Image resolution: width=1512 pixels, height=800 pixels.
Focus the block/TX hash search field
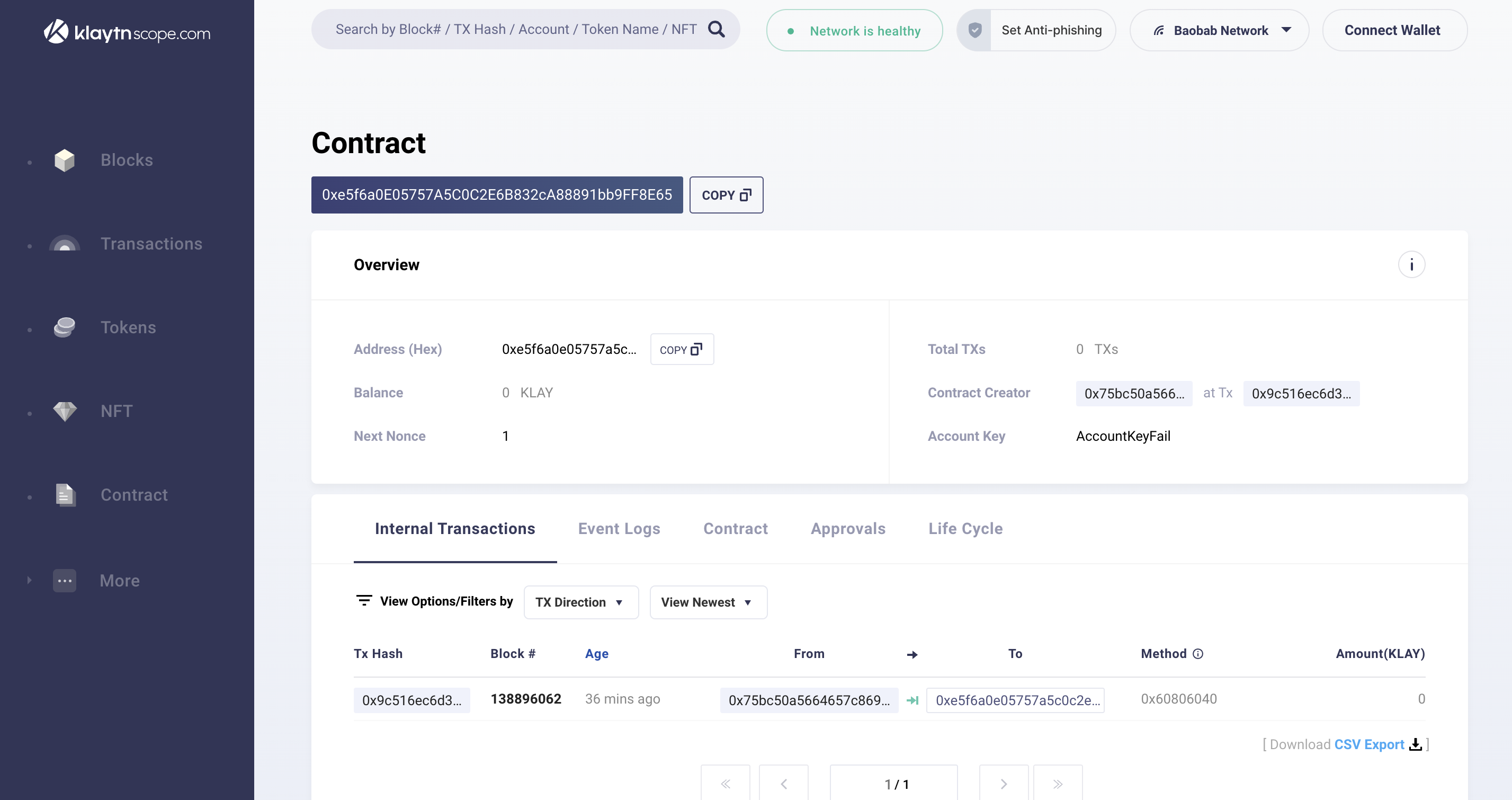click(x=515, y=29)
